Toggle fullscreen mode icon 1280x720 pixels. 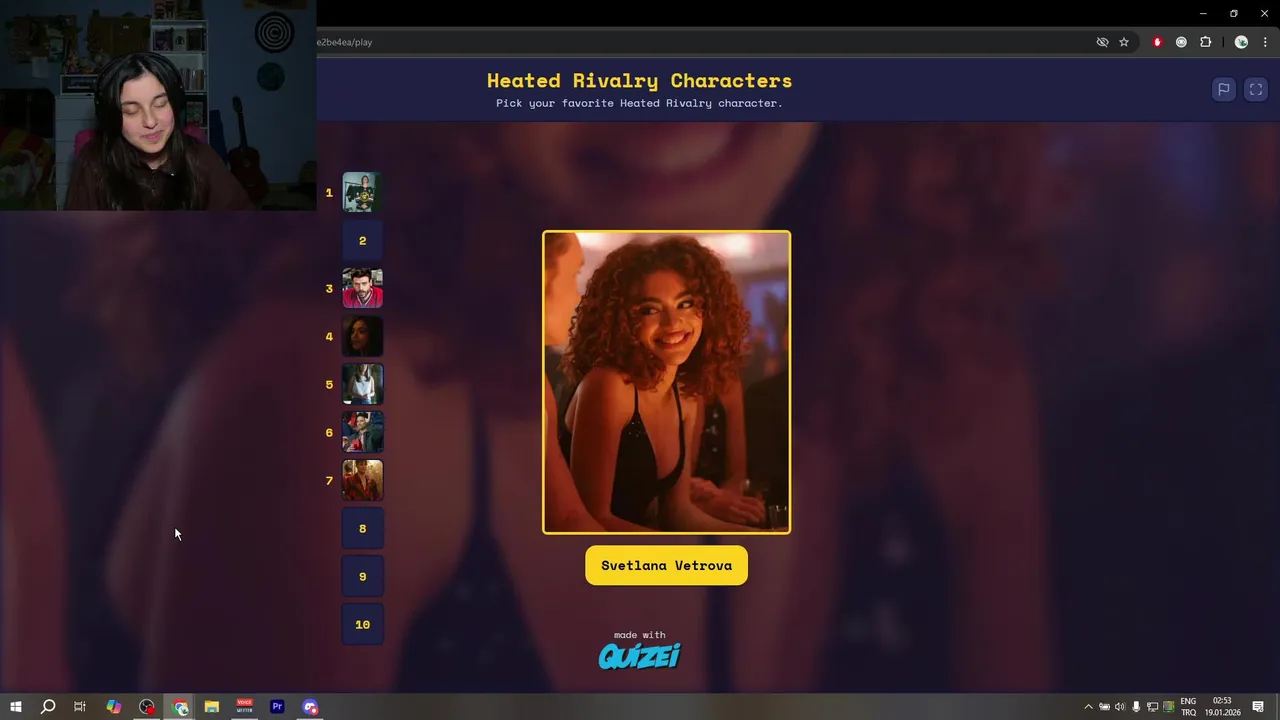pos(1256,89)
